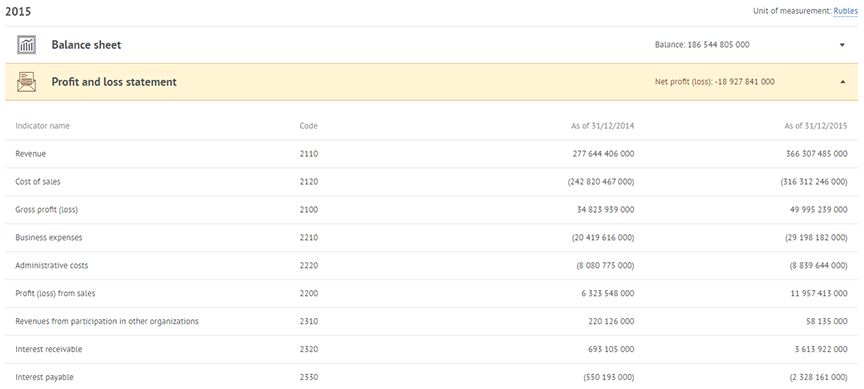Click the Balance: 186 544 805 000 value
Image resolution: width=864 pixels, height=389 pixels.
tap(702, 45)
